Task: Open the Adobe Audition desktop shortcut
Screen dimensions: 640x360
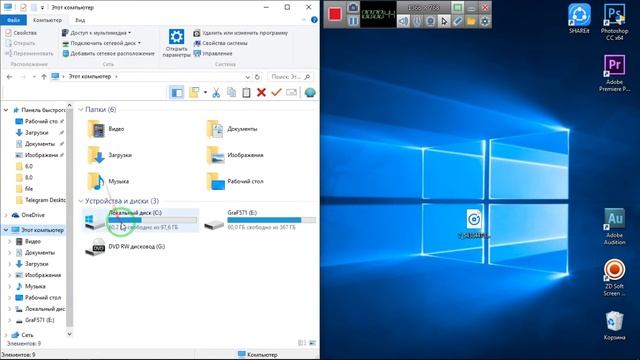Action: [x=614, y=227]
